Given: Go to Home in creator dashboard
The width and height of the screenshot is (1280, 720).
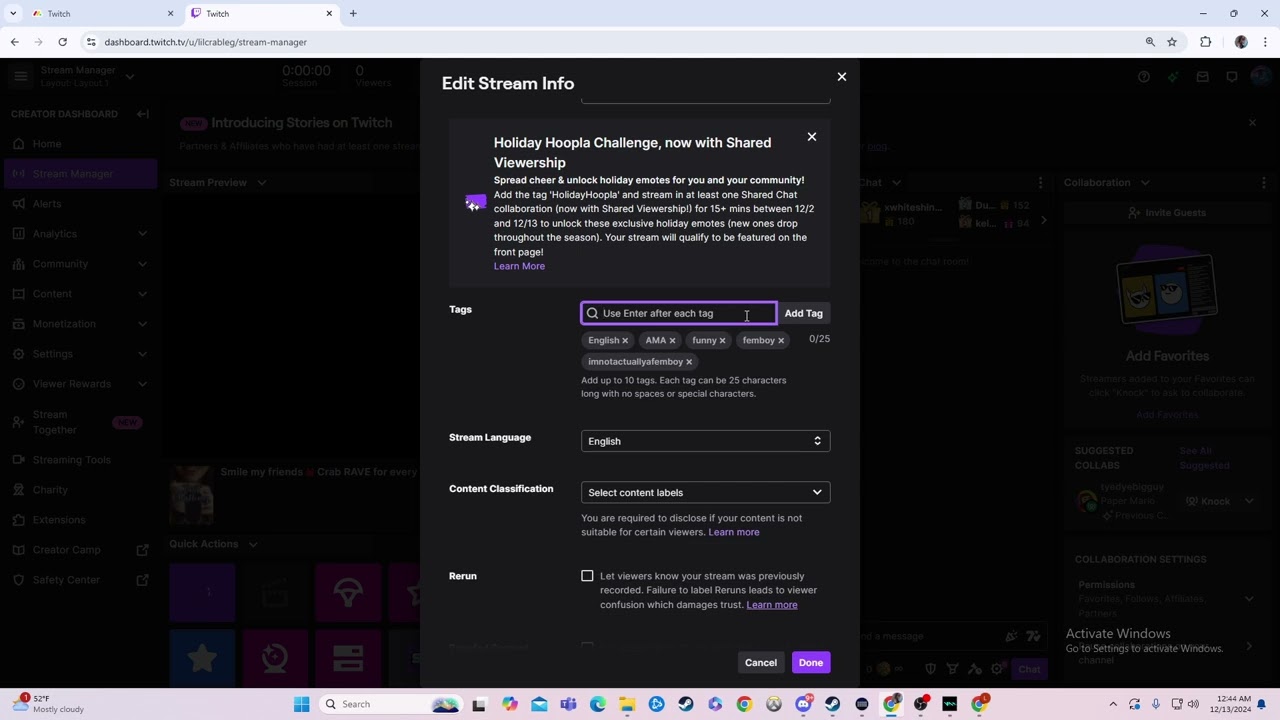Looking at the screenshot, I should [x=78, y=144].
